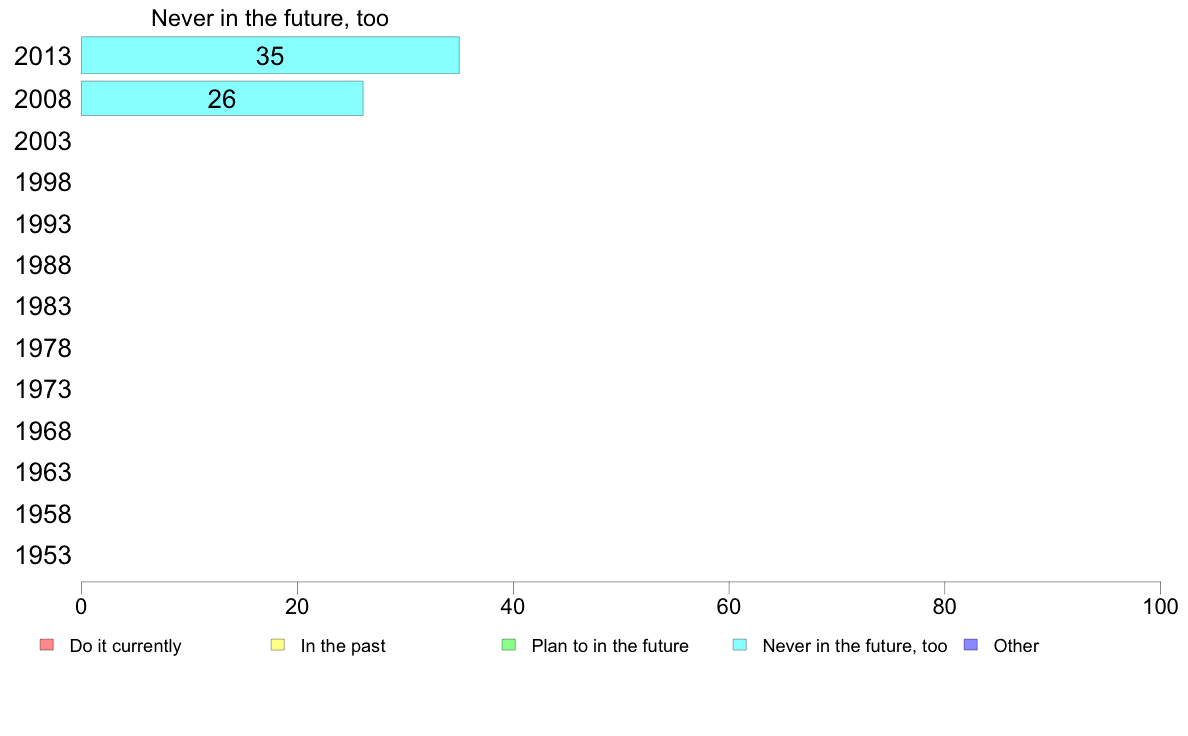Screen dimensions: 1188x736
Task: Select the 2008 bar showing 26
Action: click(x=222, y=99)
